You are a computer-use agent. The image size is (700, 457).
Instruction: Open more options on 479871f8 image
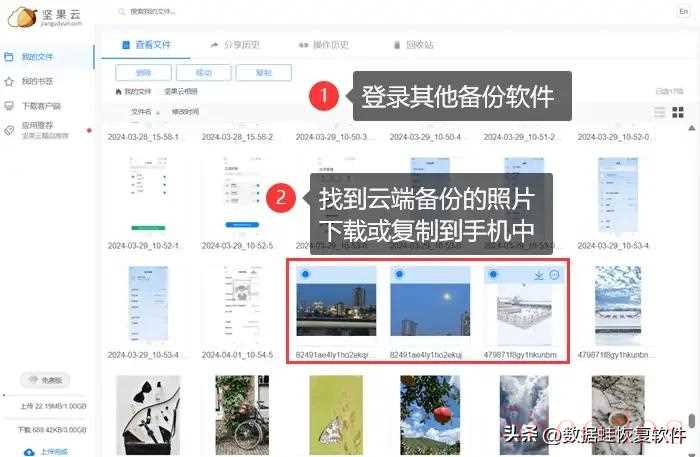point(555,275)
